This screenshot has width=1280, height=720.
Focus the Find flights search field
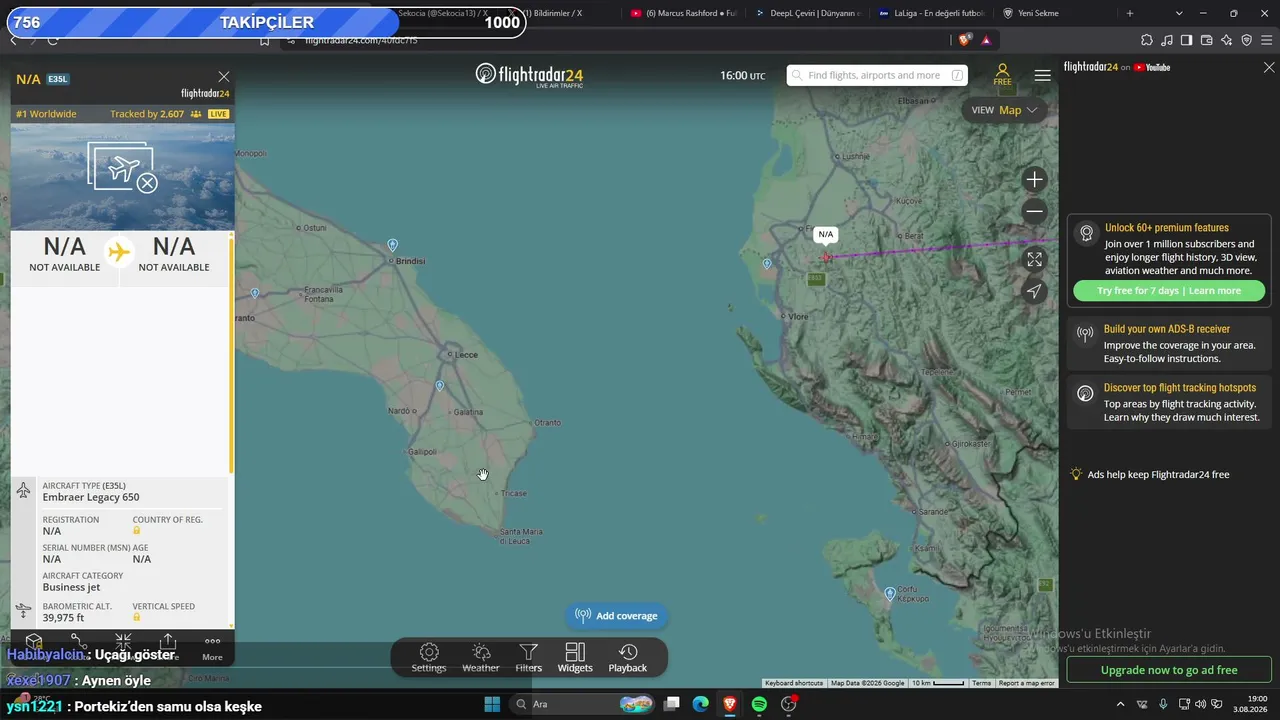pyautogui.click(x=877, y=75)
